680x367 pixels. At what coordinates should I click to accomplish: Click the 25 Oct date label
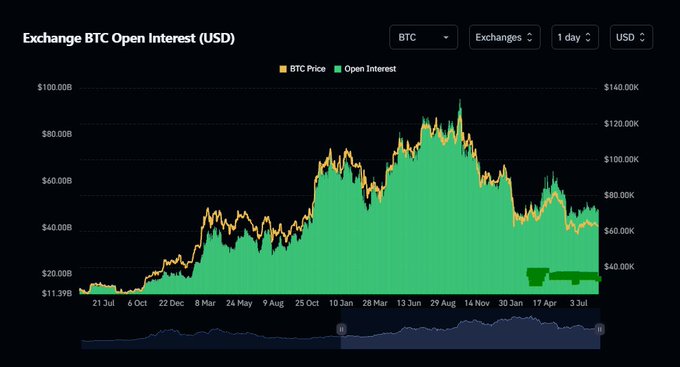click(307, 303)
